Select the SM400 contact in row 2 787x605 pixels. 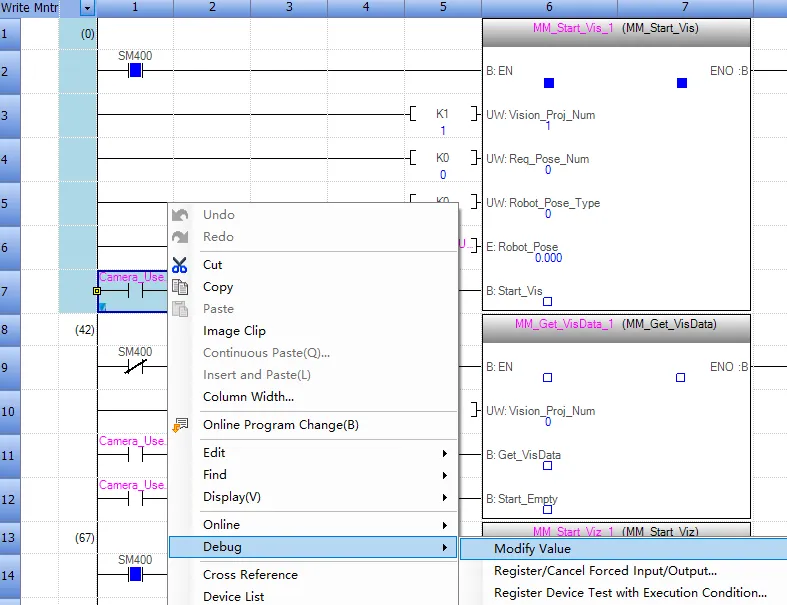coord(135,71)
